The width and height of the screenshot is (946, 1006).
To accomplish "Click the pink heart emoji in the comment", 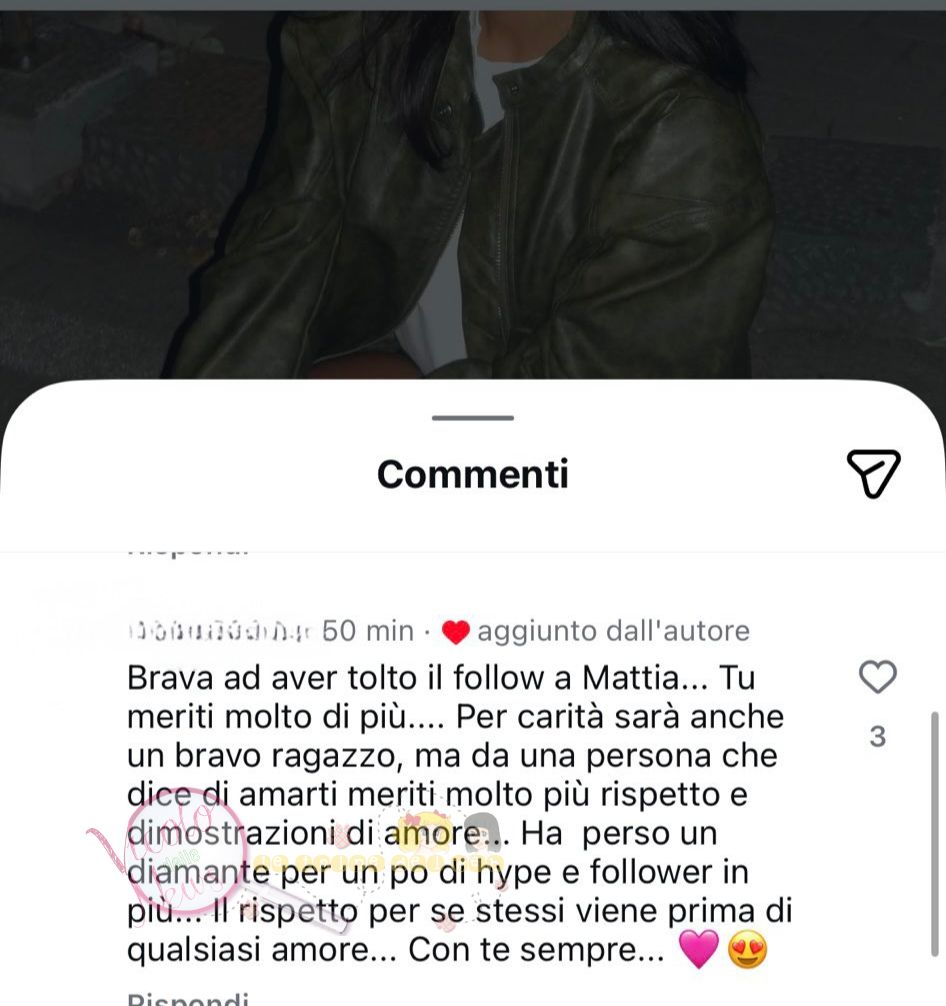I will click(x=699, y=950).
